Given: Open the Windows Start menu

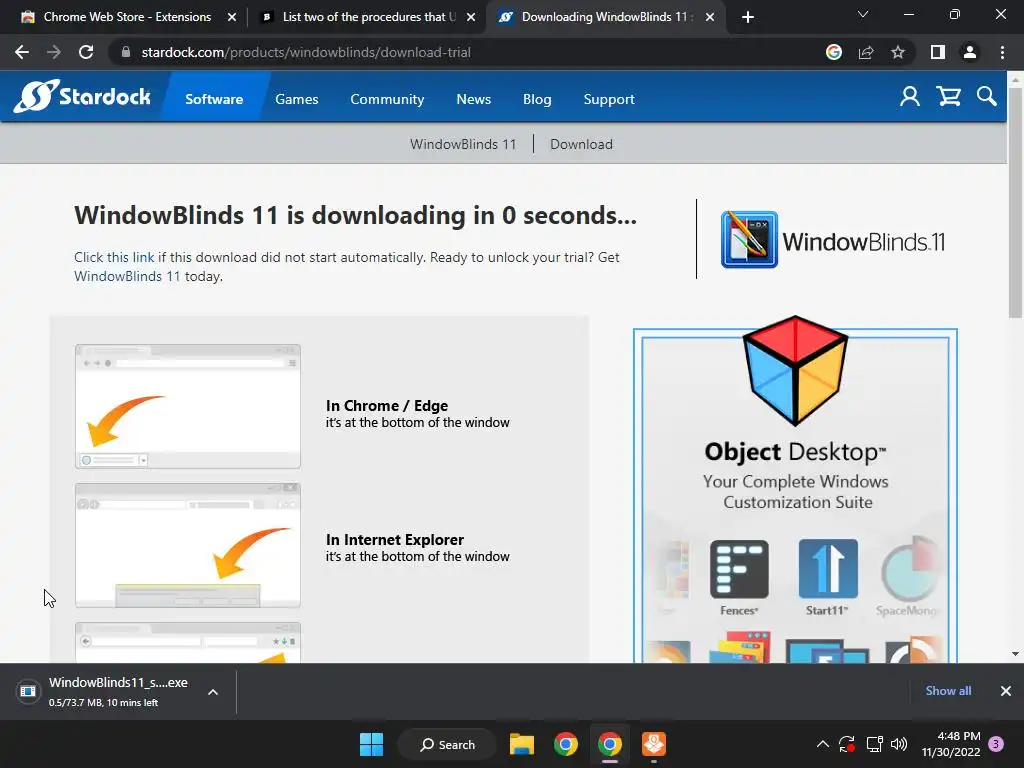Looking at the screenshot, I should pos(372,744).
